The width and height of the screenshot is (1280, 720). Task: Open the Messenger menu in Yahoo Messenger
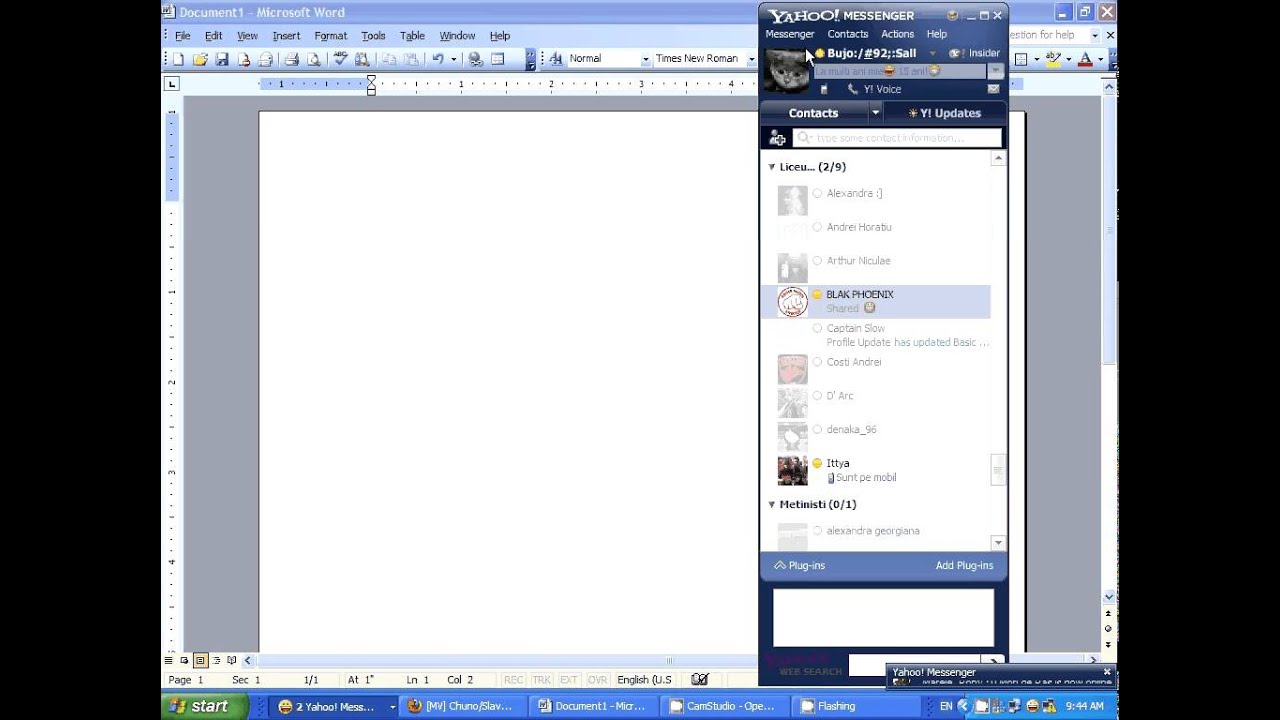[x=790, y=34]
